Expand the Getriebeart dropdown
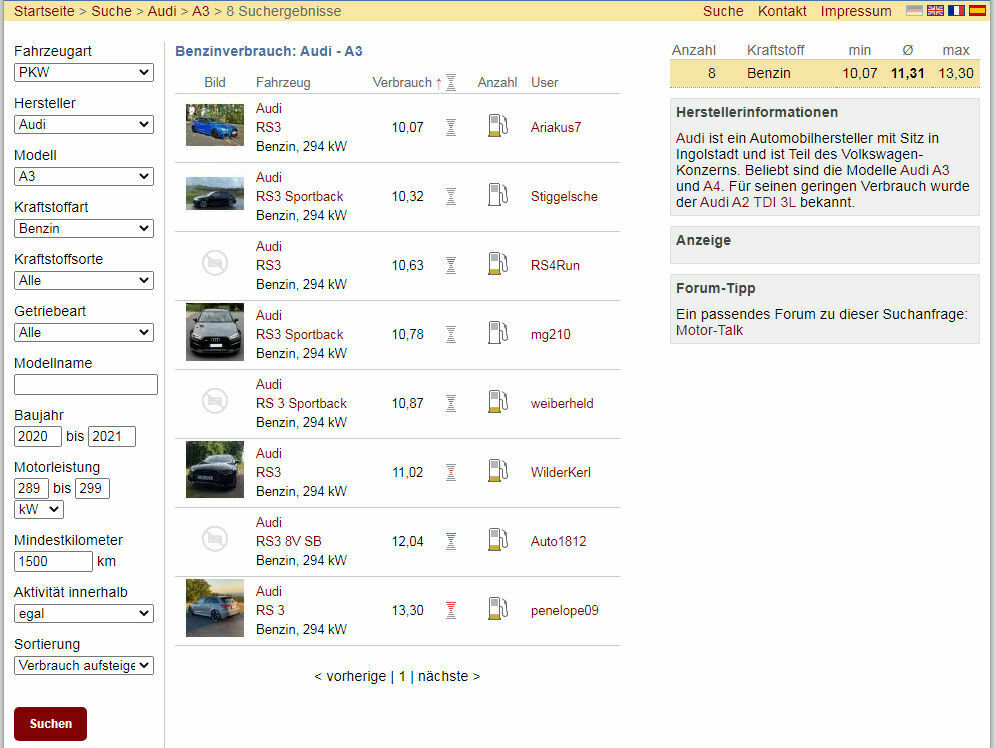 tap(84, 333)
